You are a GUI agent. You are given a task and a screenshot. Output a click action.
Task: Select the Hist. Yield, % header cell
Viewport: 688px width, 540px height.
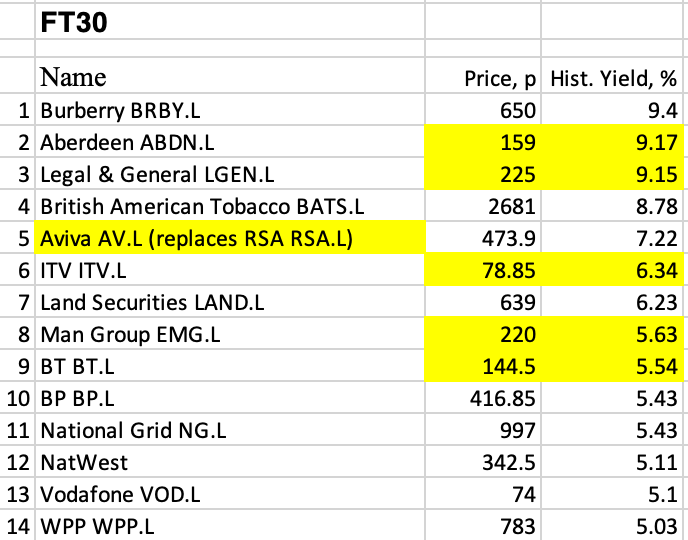pyautogui.click(x=612, y=75)
